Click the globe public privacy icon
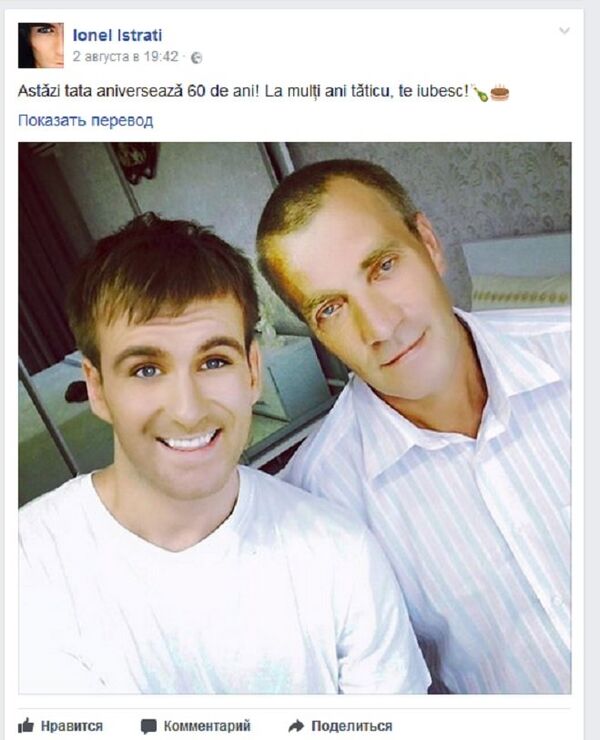This screenshot has height=740, width=600. click(196, 58)
